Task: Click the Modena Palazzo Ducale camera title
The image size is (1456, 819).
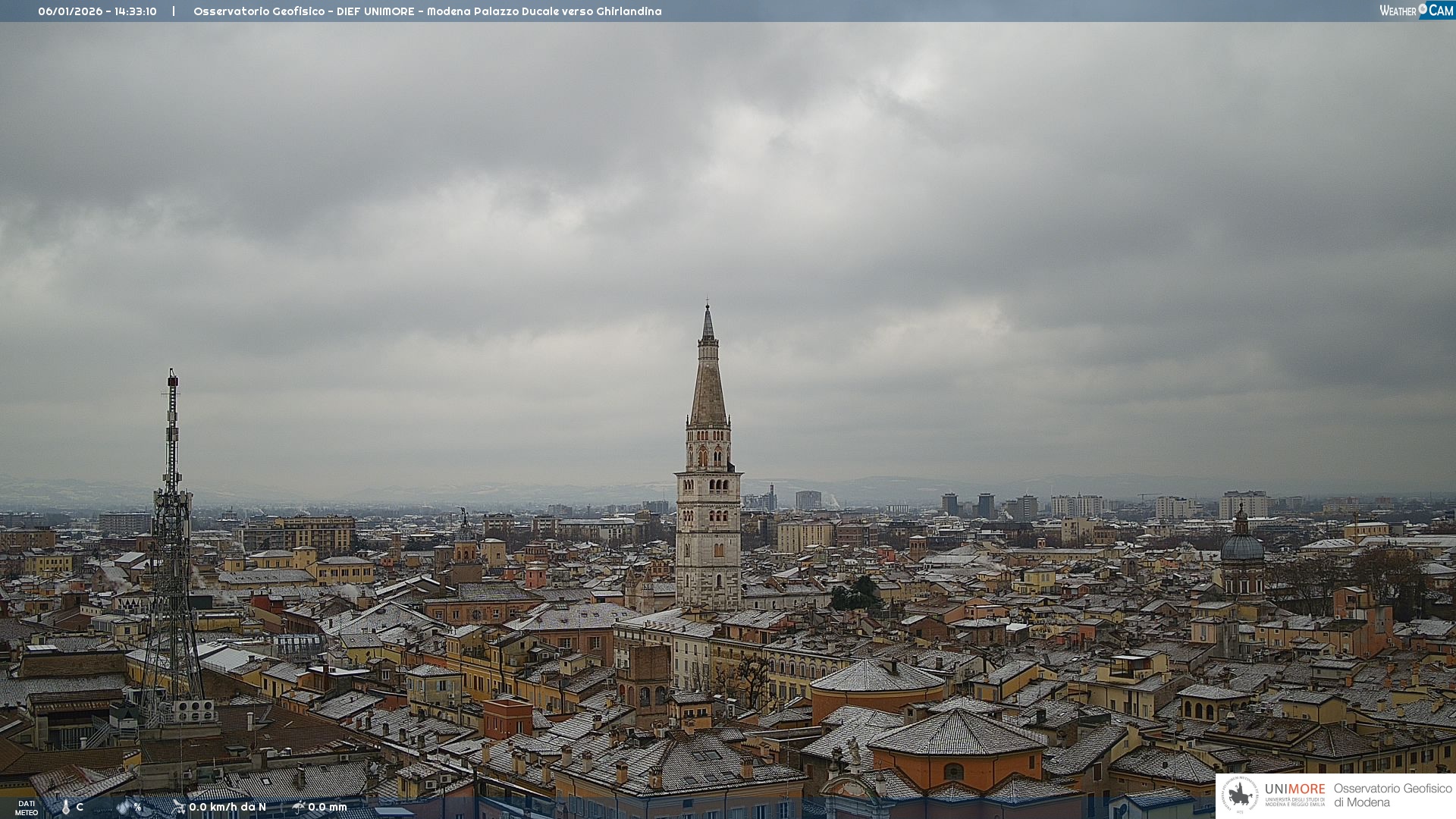Action: pos(427,11)
